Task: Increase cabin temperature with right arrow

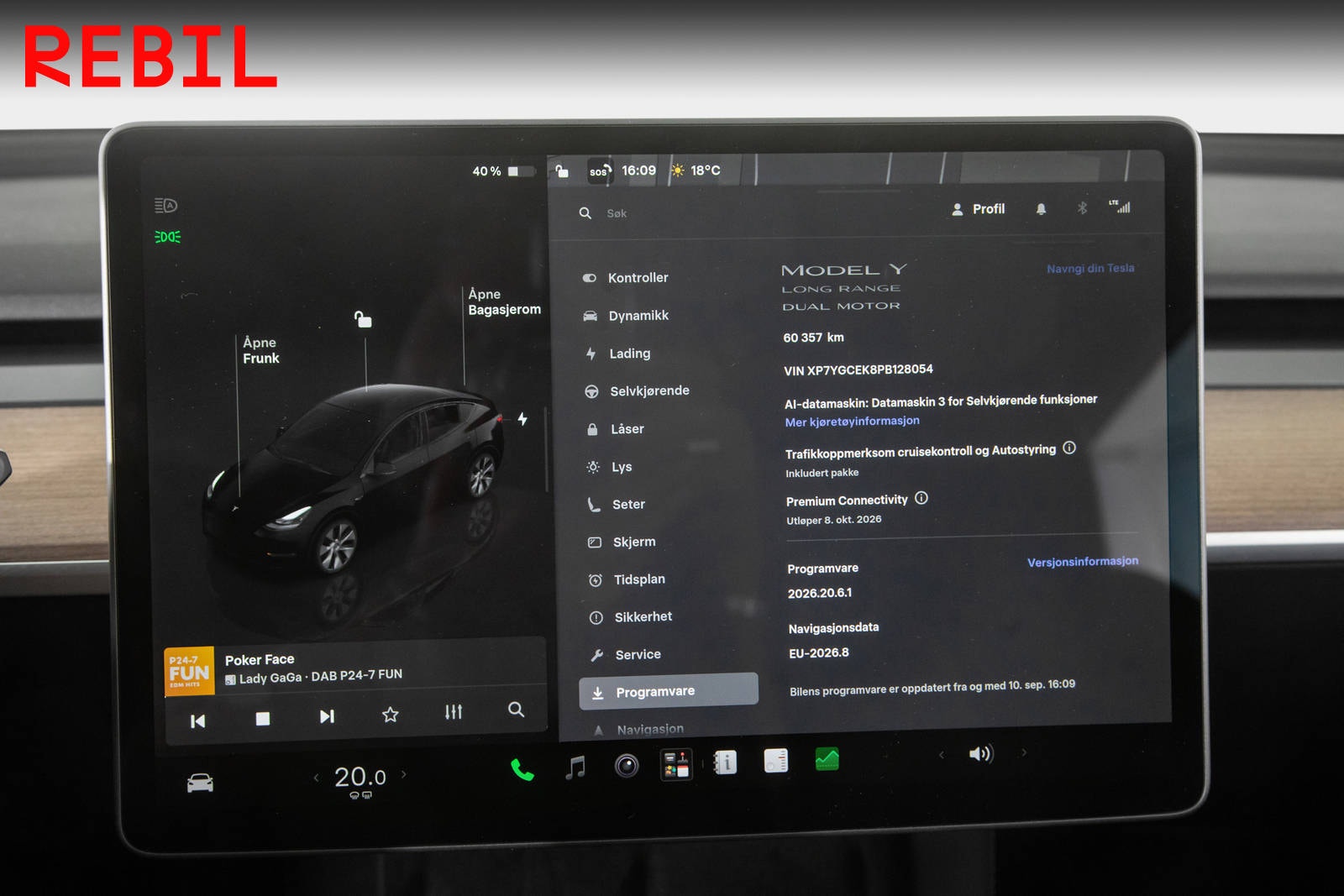Action: (x=404, y=774)
